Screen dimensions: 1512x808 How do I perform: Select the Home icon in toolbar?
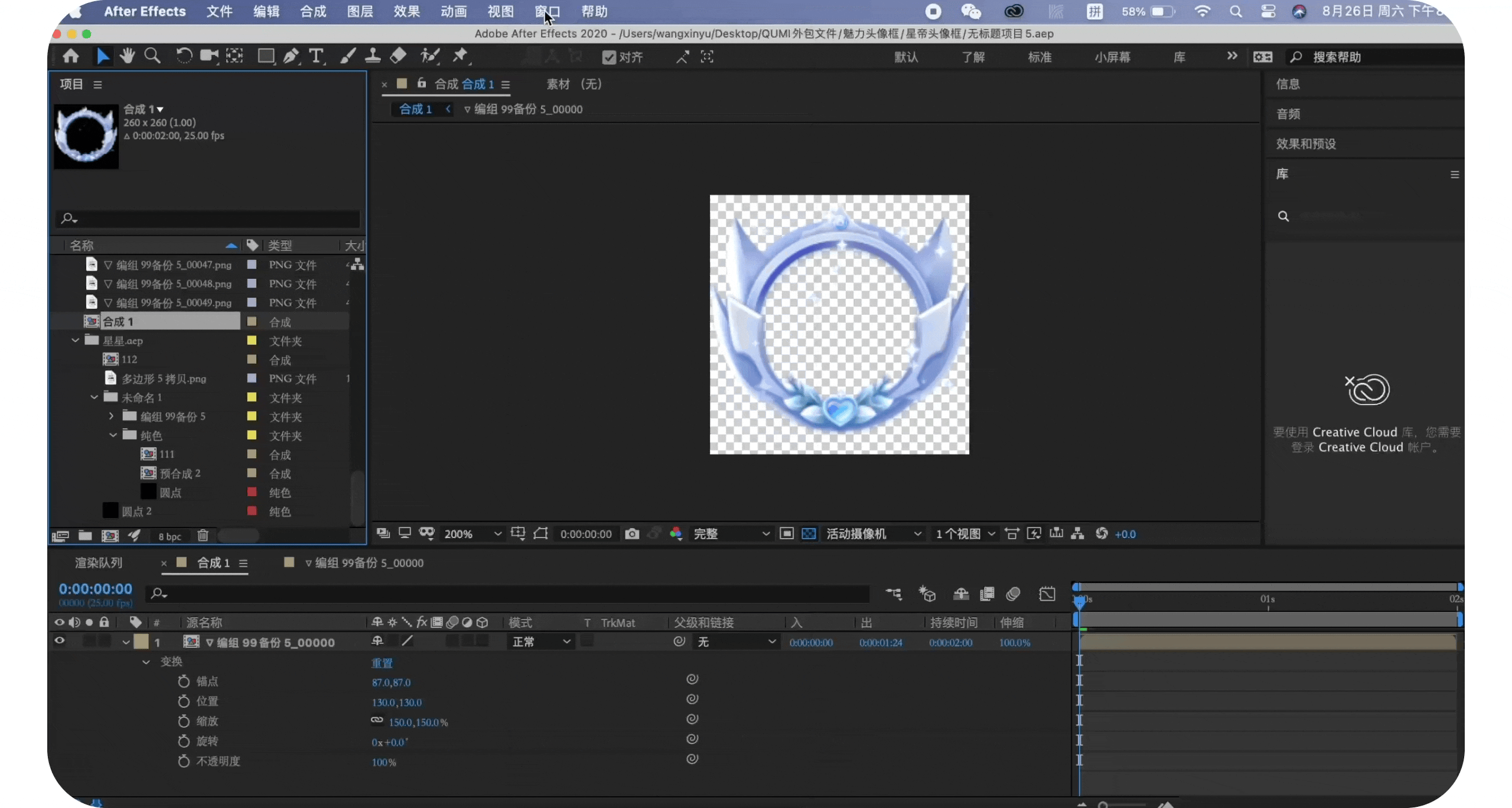pos(71,56)
